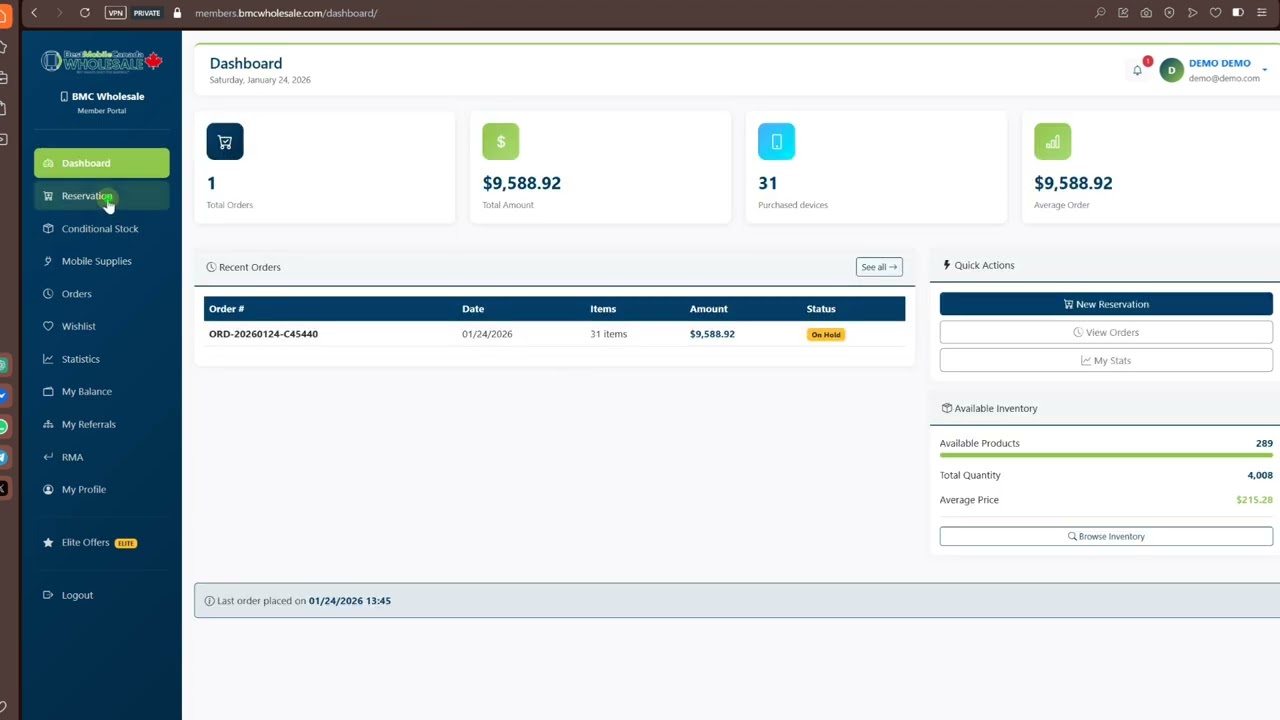1280x720 pixels.
Task: Open the notifications bell
Action: point(1137,70)
